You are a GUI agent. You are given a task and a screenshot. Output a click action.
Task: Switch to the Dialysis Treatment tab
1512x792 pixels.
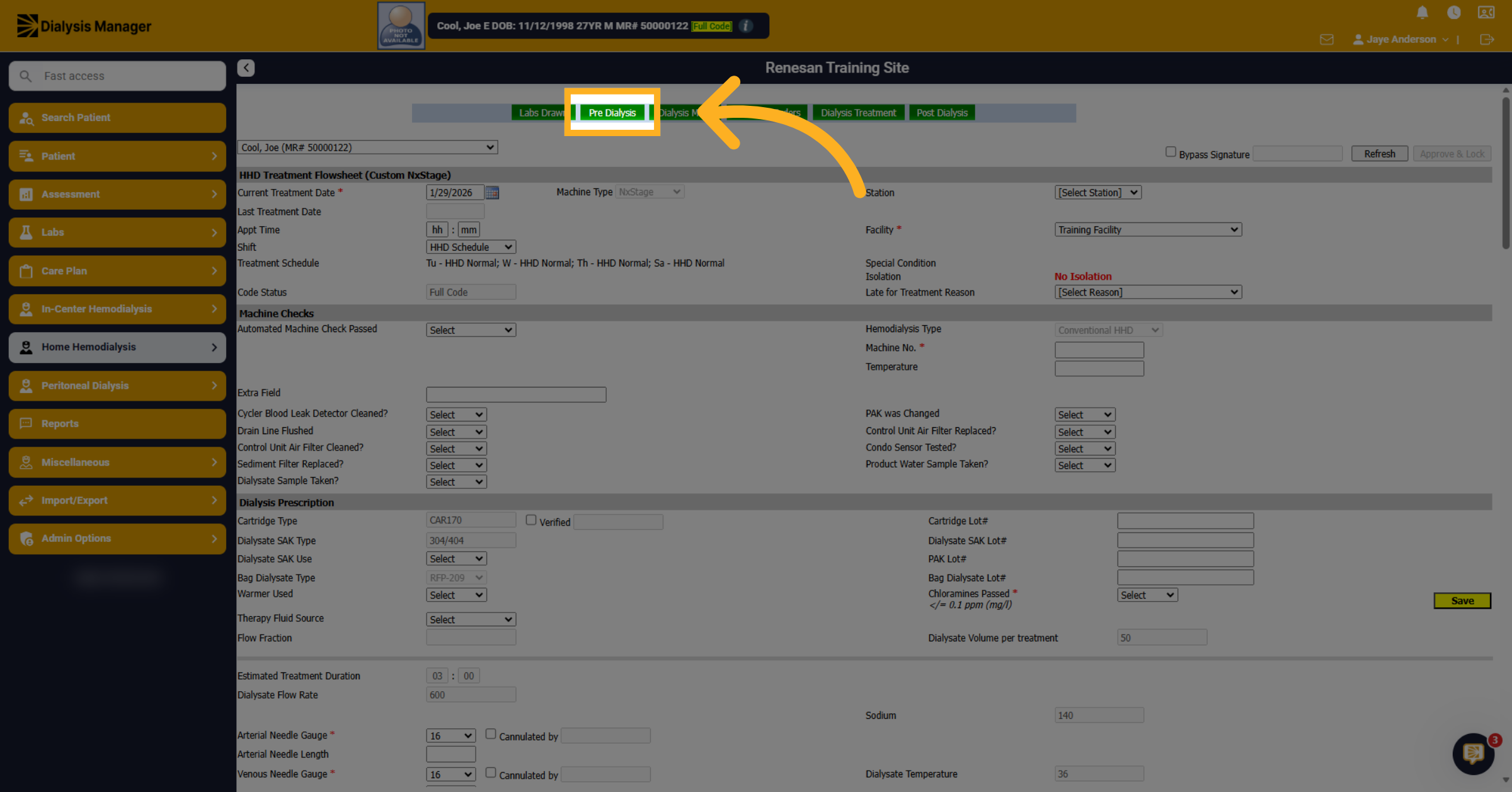858,113
